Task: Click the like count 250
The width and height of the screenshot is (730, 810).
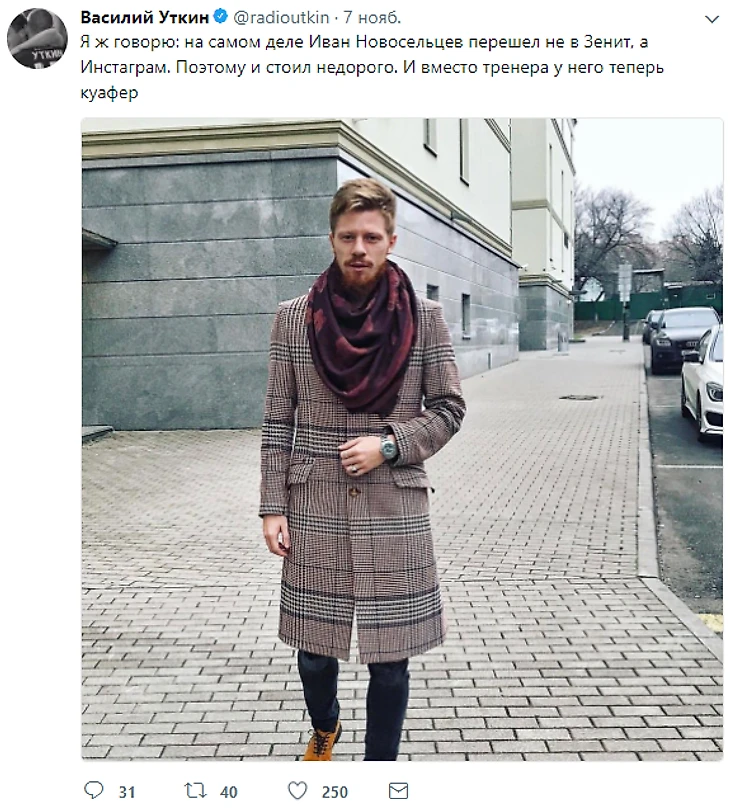Action: (335, 792)
